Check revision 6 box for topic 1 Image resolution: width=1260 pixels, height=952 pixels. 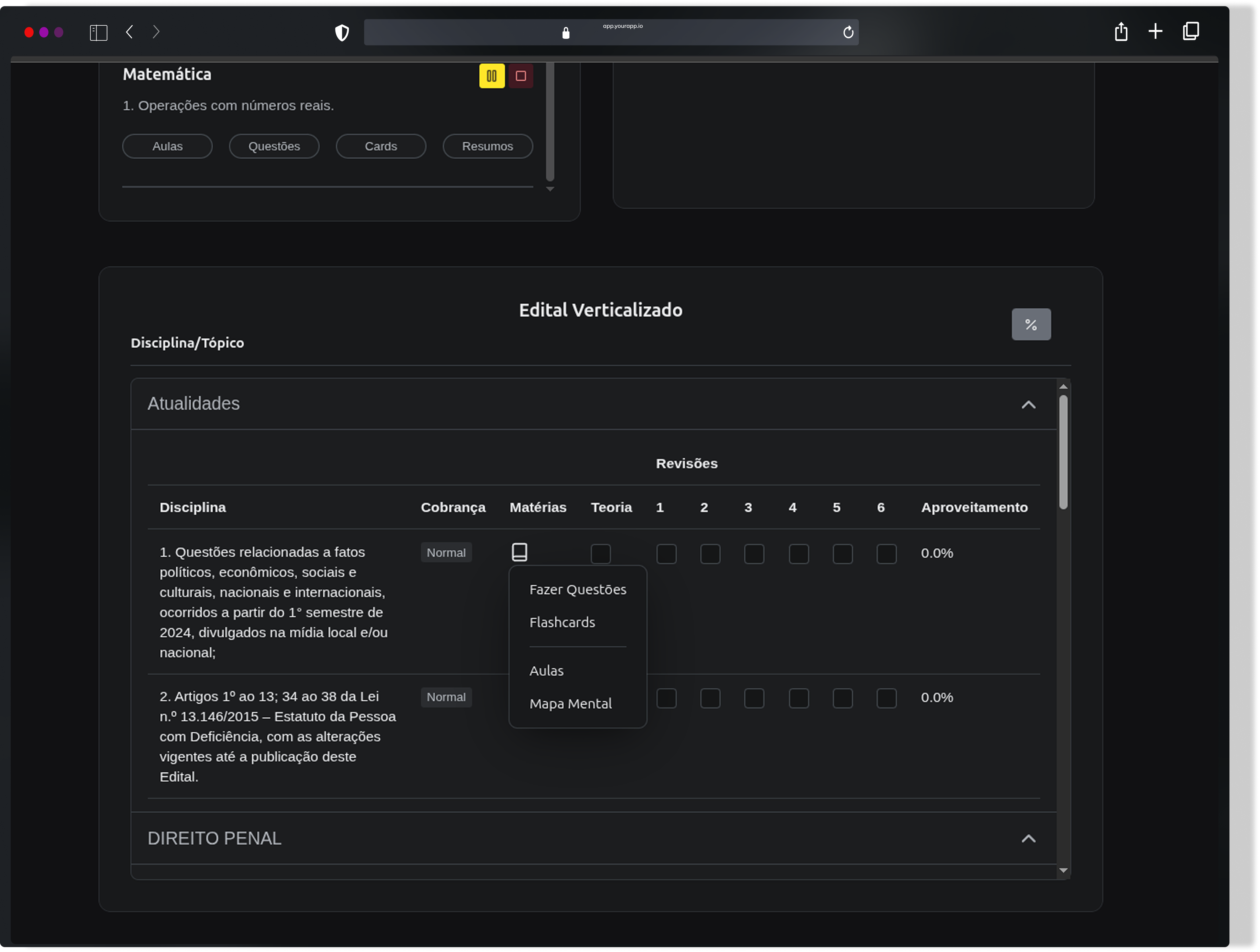point(886,554)
